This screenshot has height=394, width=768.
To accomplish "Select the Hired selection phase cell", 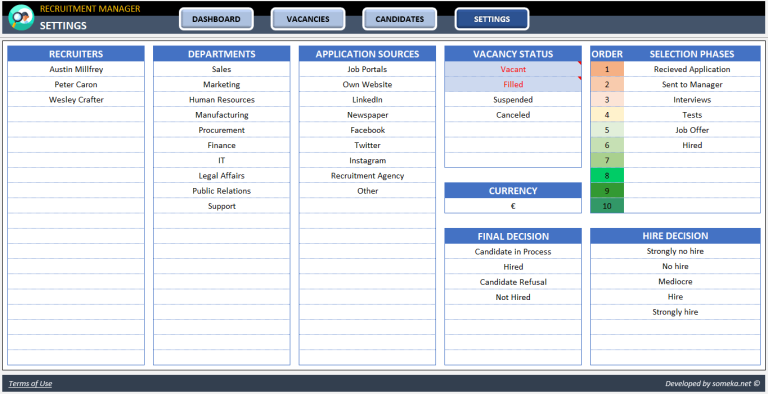I will pos(692,145).
